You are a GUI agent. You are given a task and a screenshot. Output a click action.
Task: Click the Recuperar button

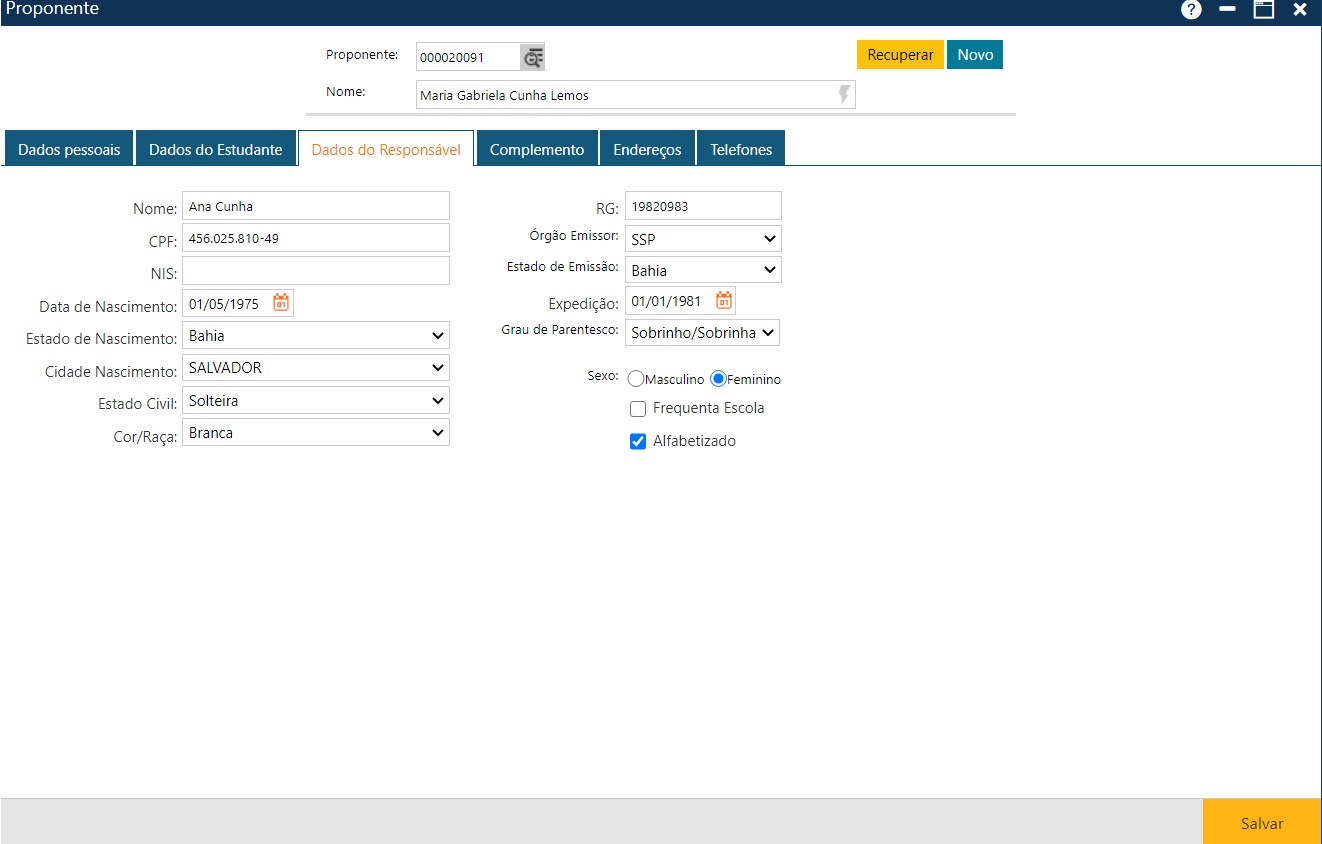pos(900,55)
